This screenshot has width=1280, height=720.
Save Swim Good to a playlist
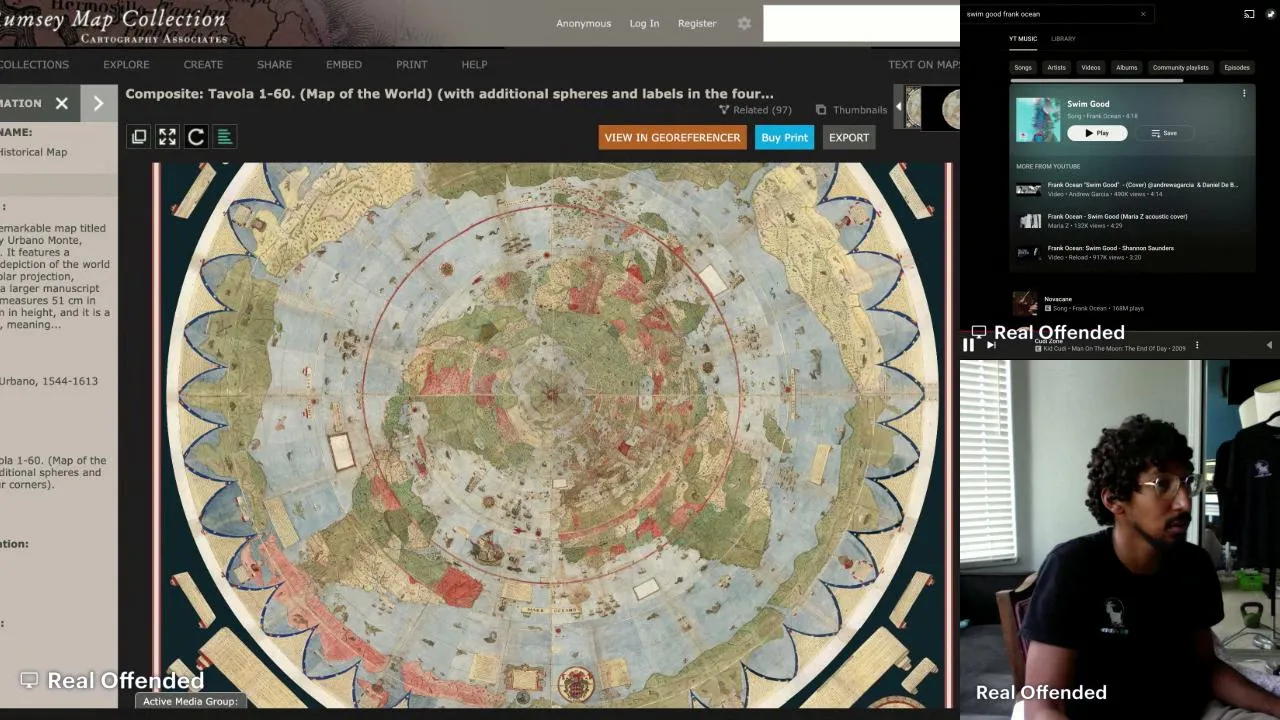[1164, 133]
